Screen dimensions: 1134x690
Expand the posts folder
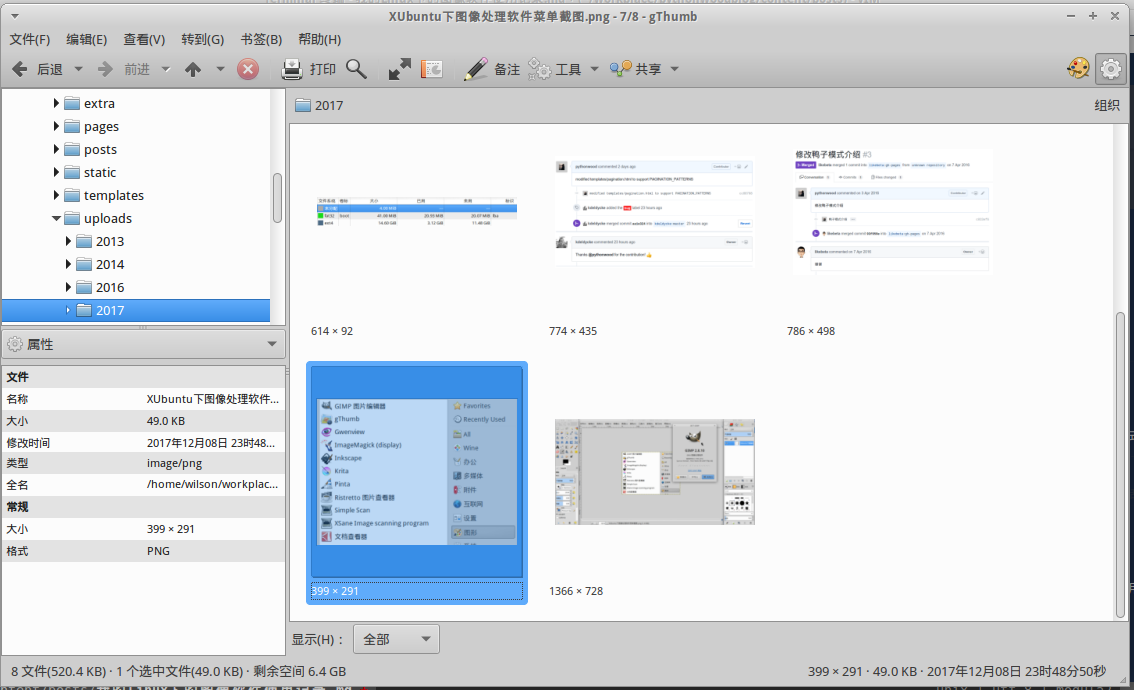point(56,149)
